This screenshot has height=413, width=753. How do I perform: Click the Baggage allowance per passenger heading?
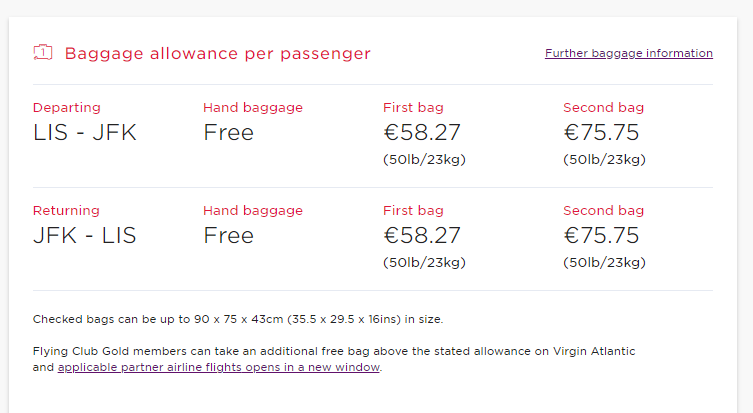[218, 53]
